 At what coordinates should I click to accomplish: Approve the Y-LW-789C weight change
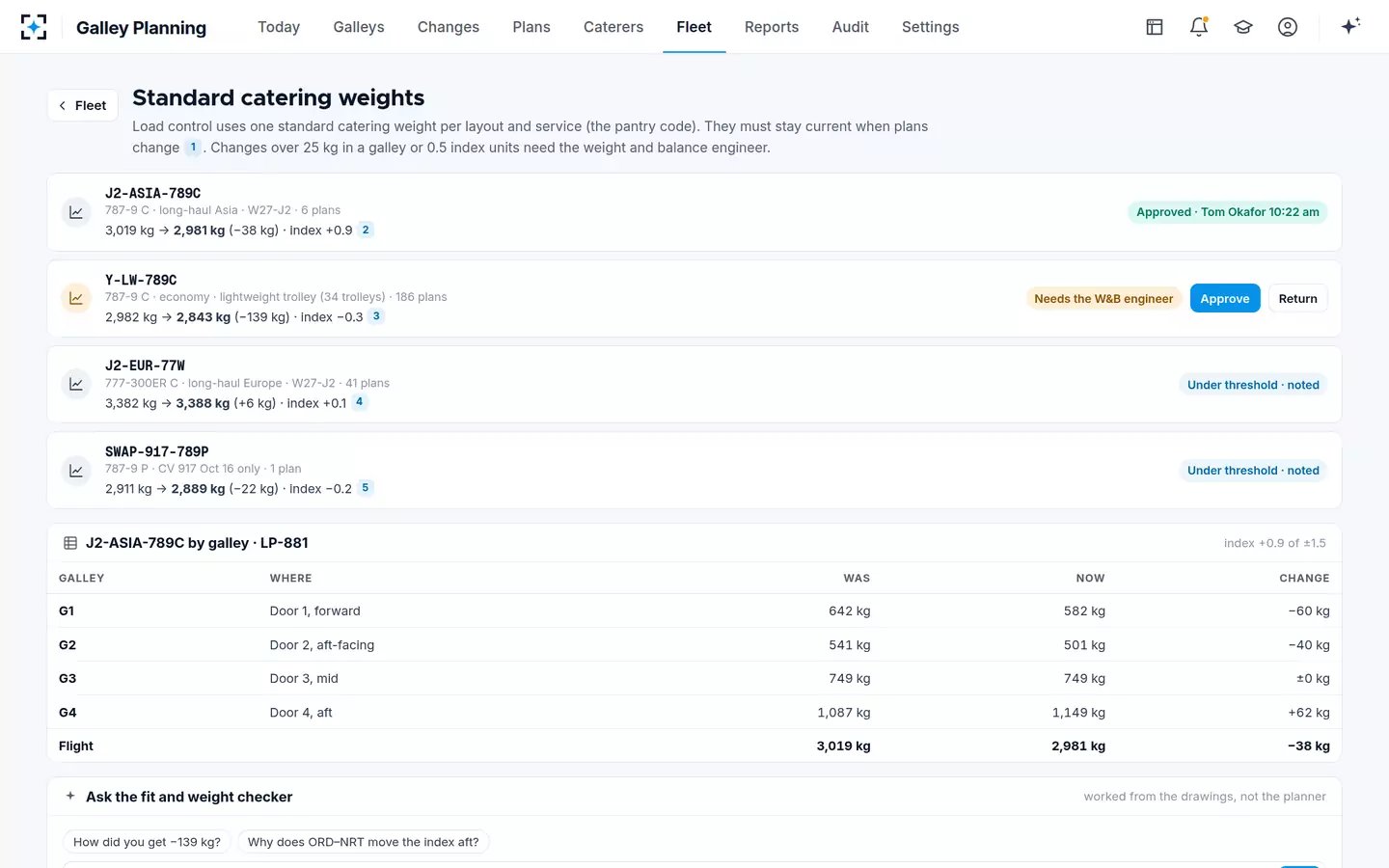(x=1225, y=299)
